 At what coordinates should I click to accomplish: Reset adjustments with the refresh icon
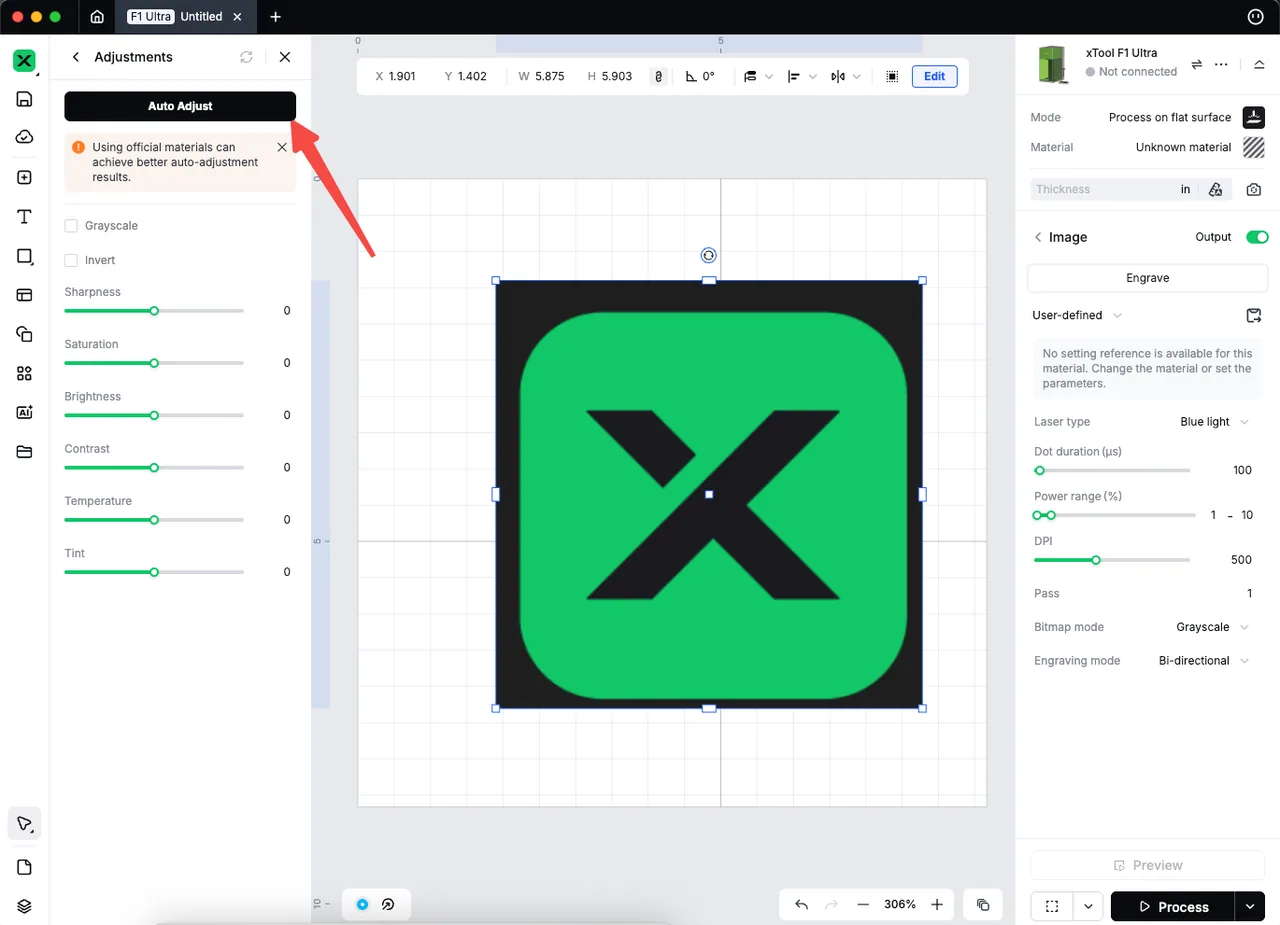pos(246,57)
